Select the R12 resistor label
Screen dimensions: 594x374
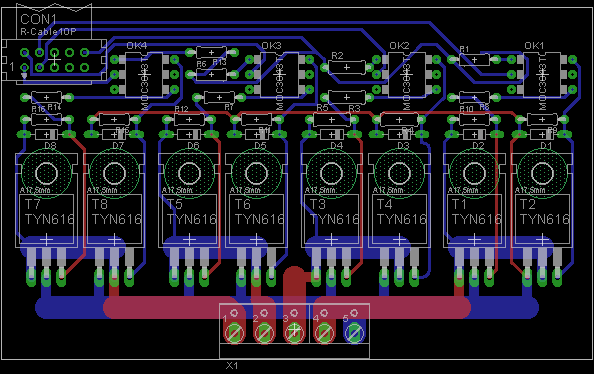pyautogui.click(x=181, y=109)
